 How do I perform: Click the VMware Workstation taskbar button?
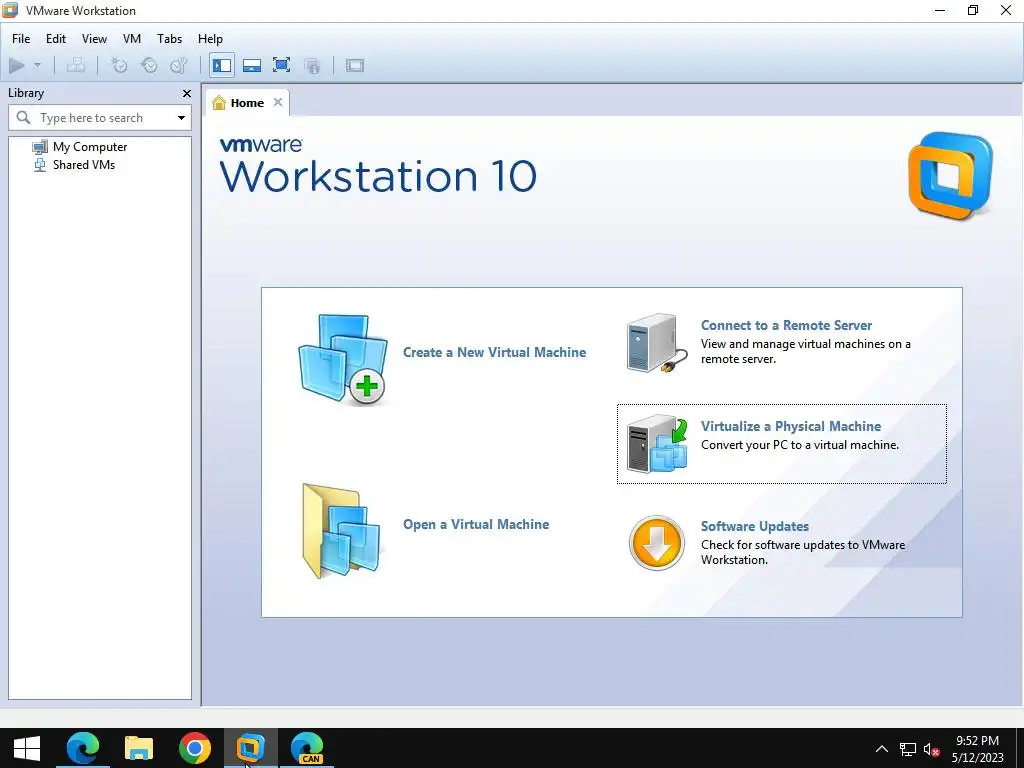(251, 748)
